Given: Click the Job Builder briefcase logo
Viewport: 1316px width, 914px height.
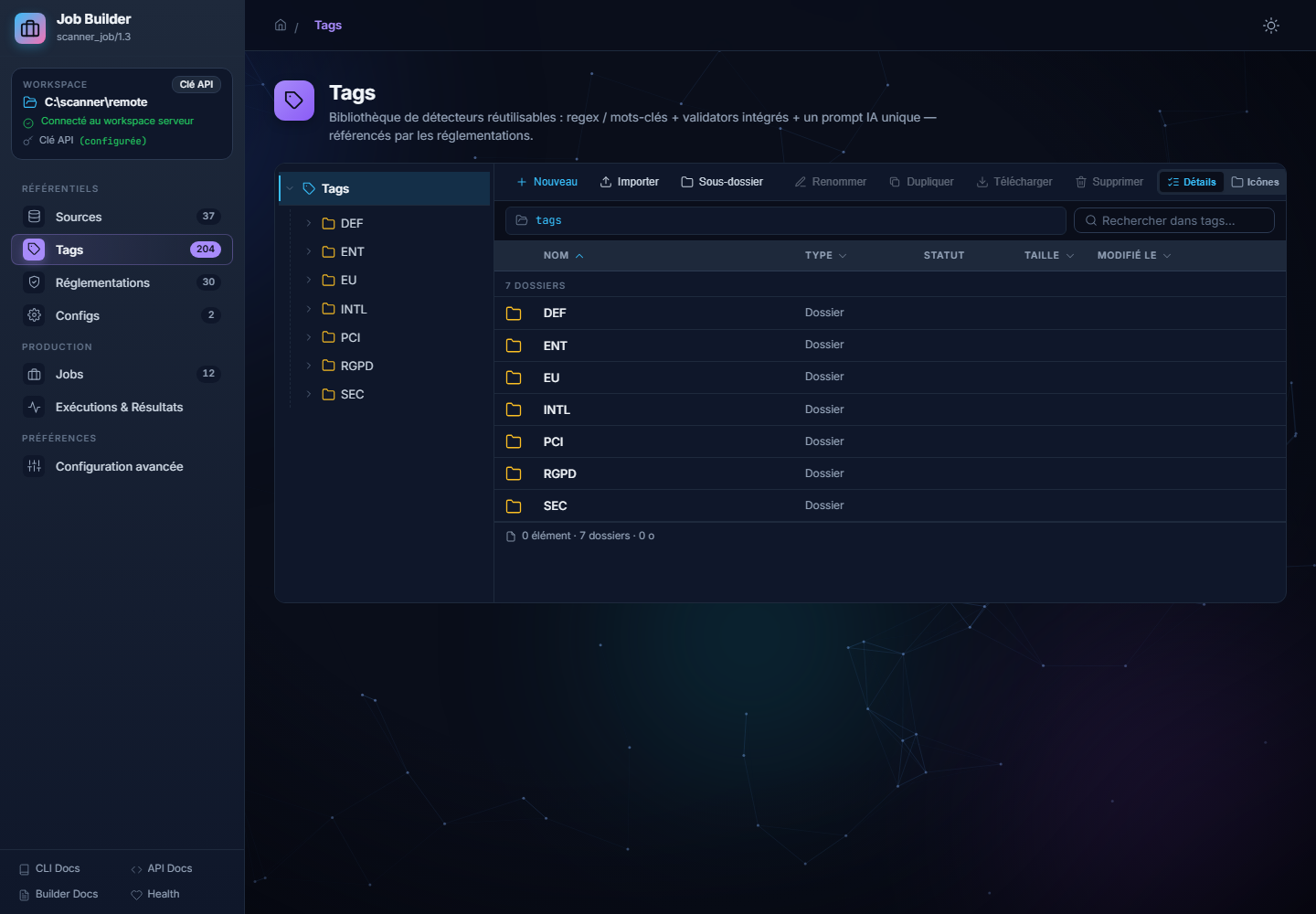Looking at the screenshot, I should tap(30, 28).
